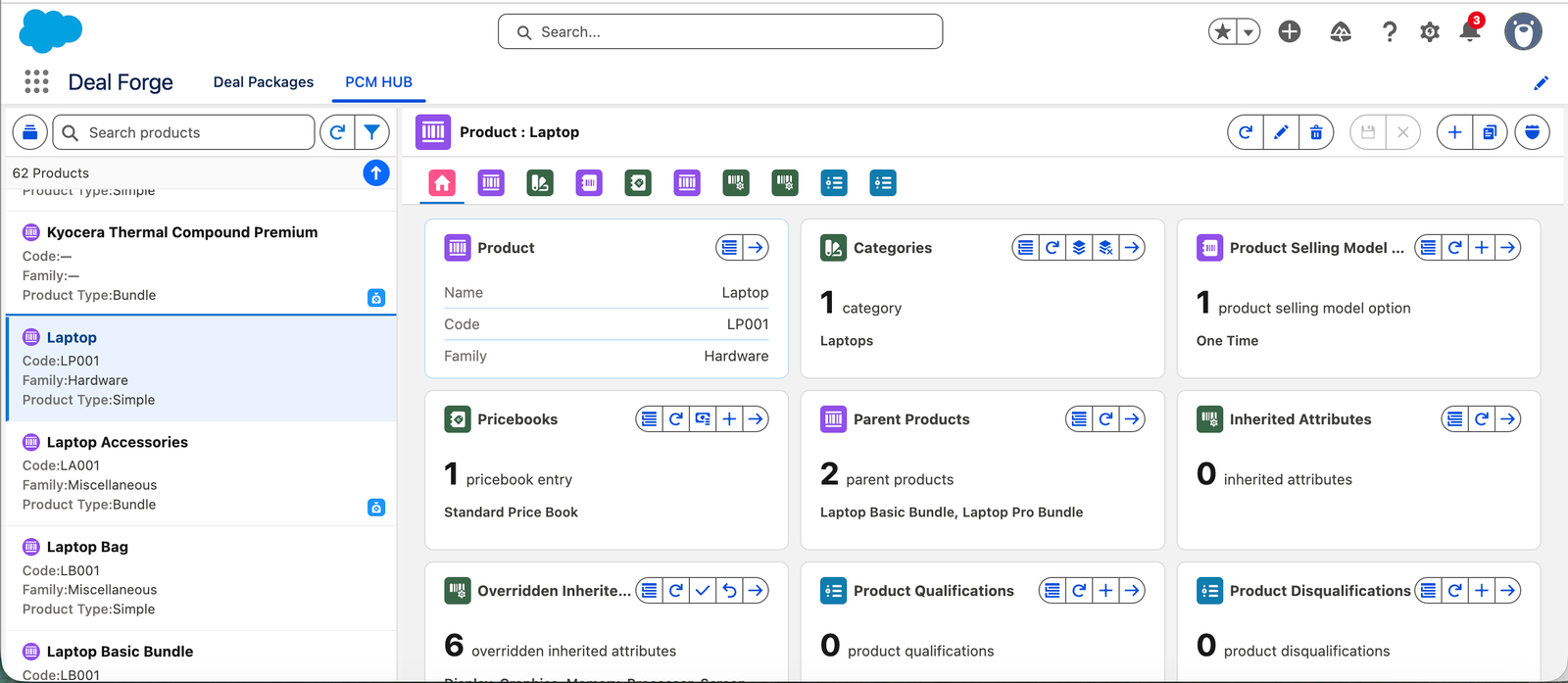Edit the Laptop product with the pencil button

point(1281,132)
